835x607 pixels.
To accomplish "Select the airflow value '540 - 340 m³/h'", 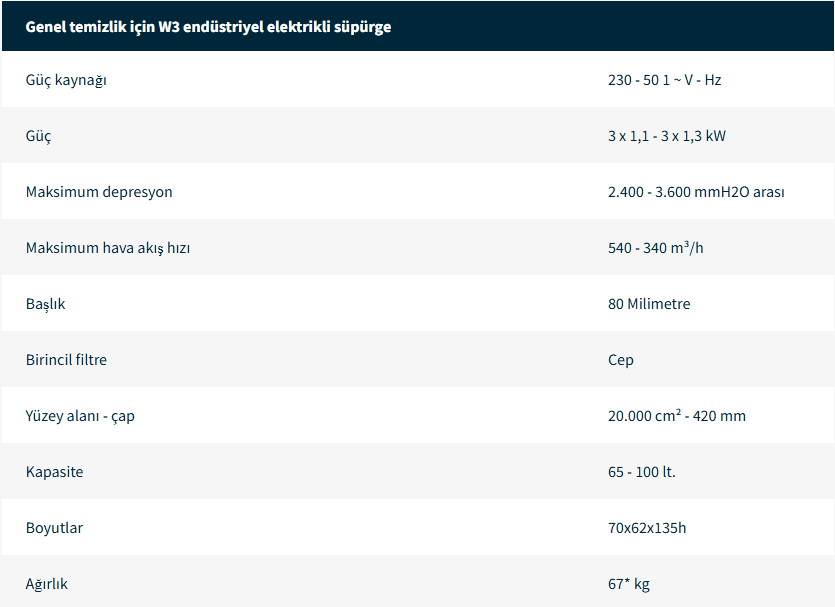I will coord(655,248).
